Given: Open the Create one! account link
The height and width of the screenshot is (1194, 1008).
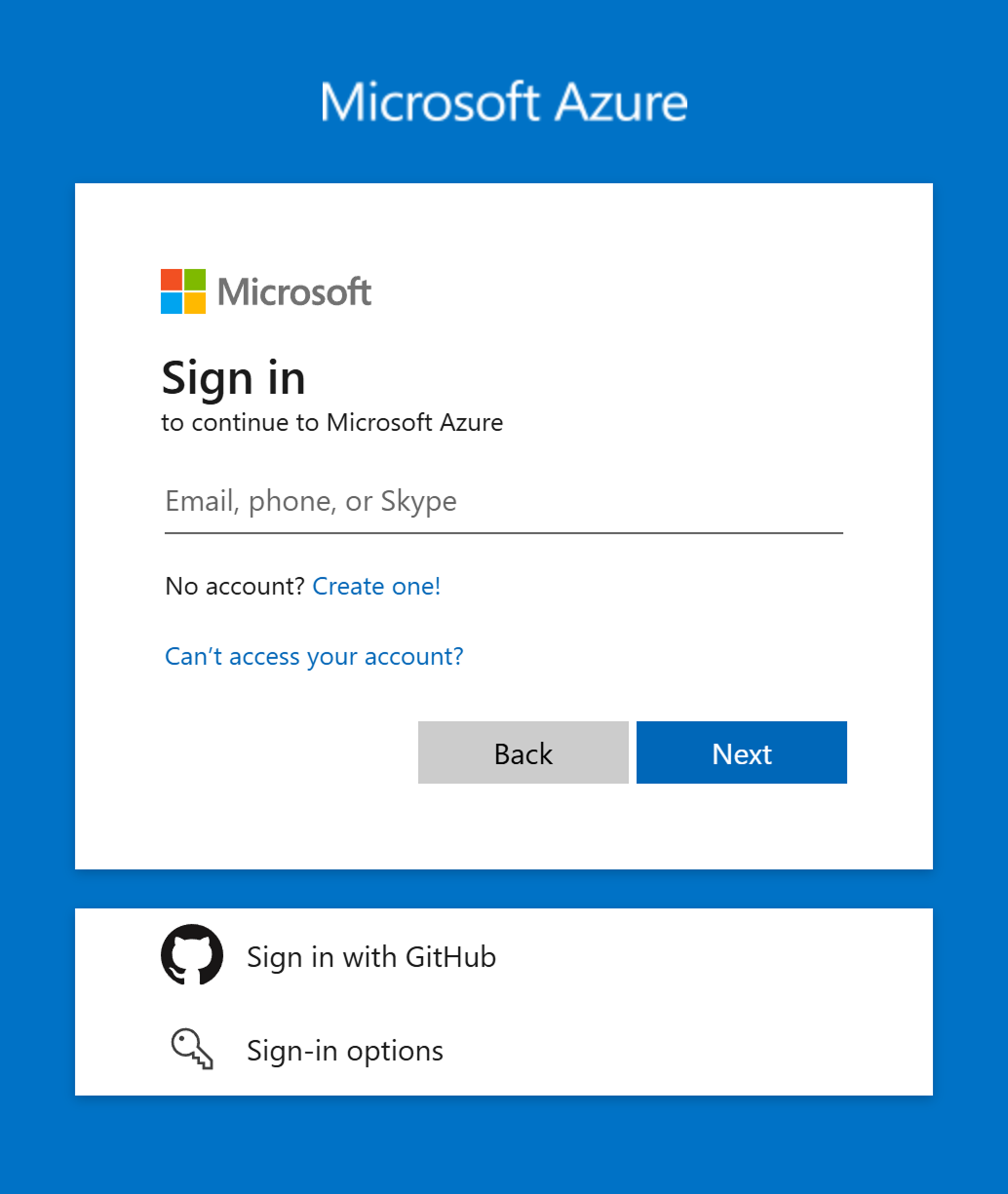Looking at the screenshot, I should click(376, 587).
